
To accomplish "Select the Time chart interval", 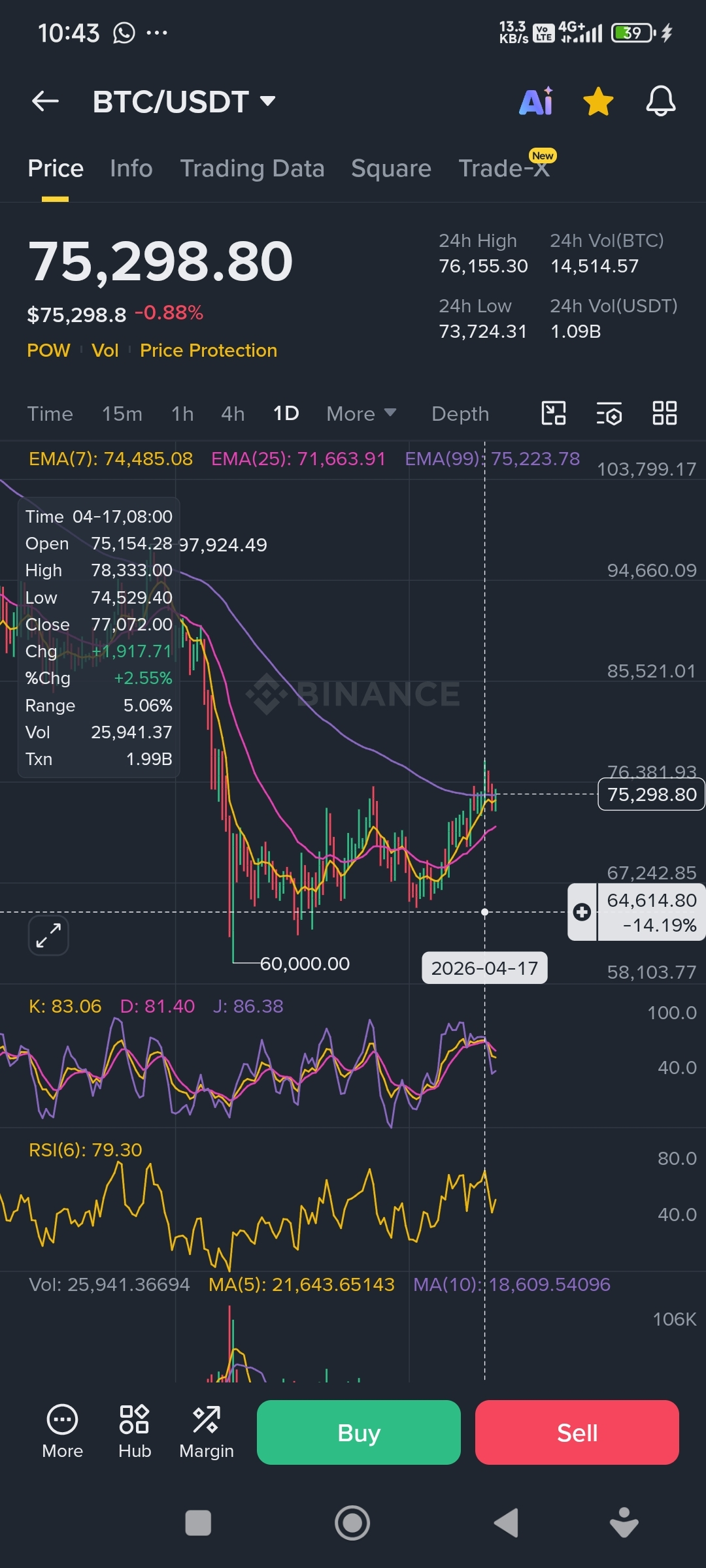I will tap(50, 414).
